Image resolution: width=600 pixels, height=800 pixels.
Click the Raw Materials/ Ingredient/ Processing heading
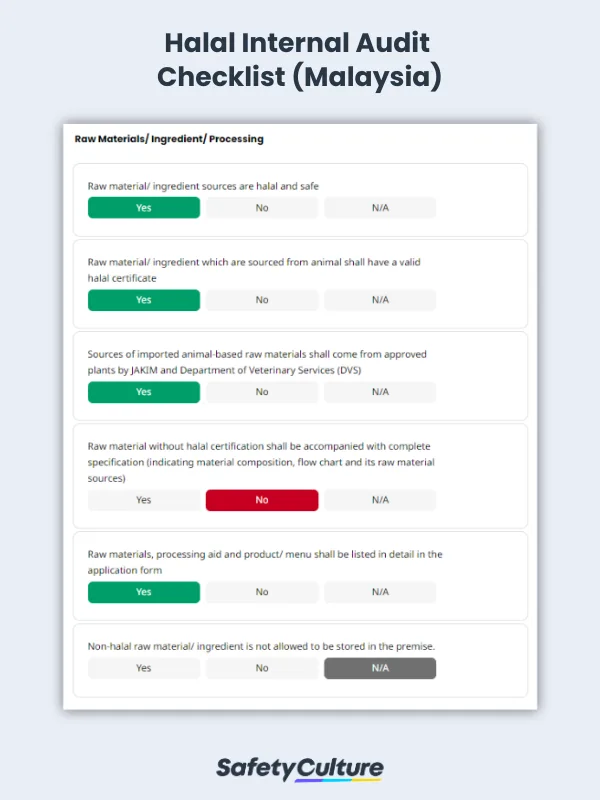[x=169, y=139]
